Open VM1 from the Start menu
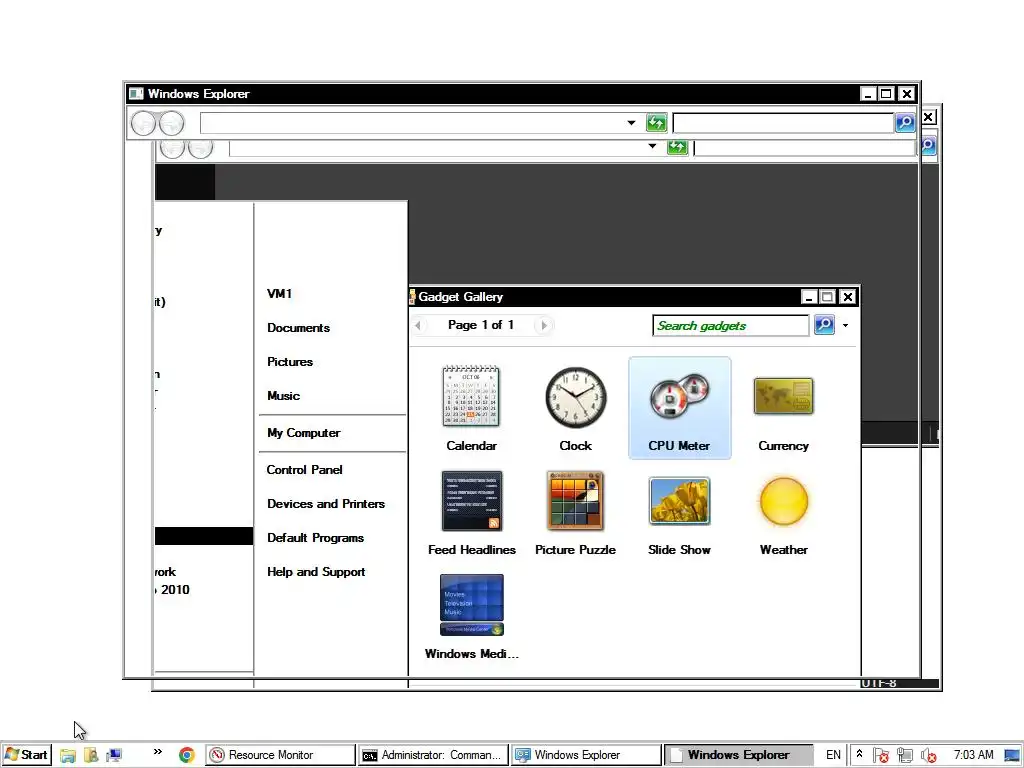The width and height of the screenshot is (1024, 768). pos(279,294)
